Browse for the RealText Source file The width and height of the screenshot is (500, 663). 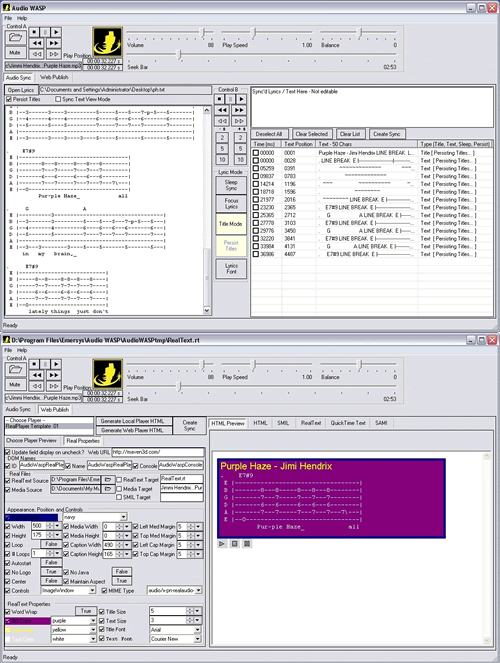point(108,479)
